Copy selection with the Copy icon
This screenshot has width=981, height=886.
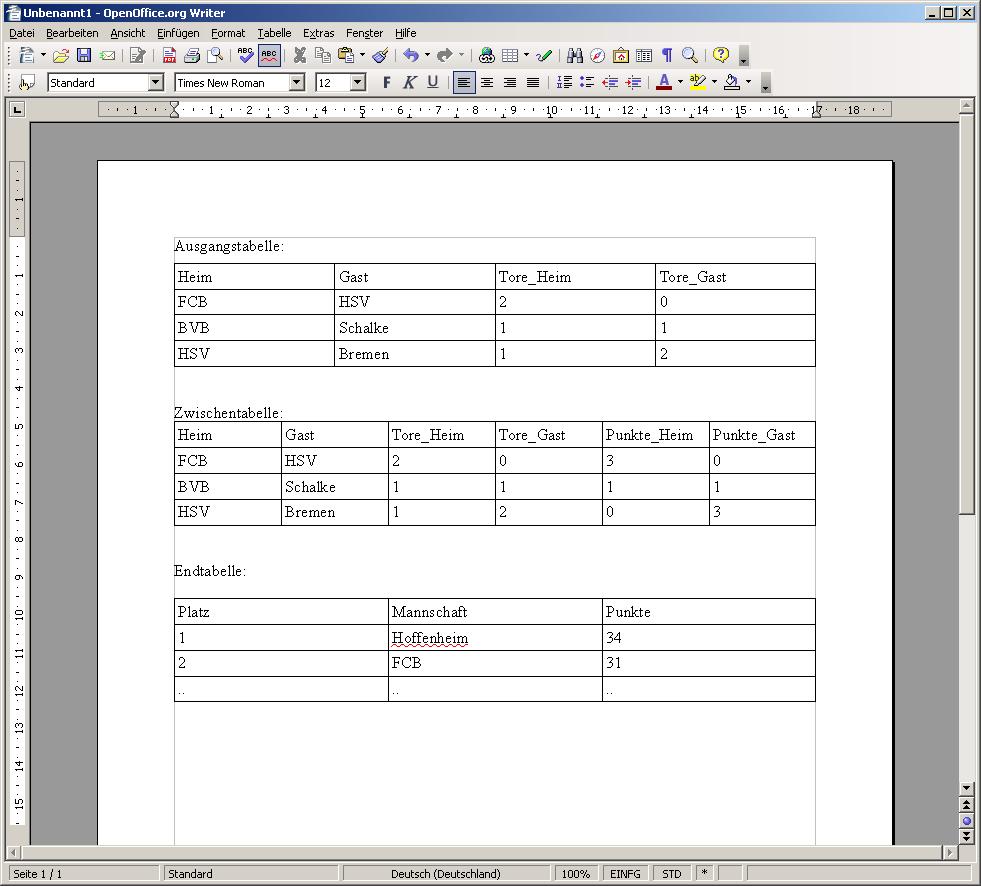(323, 56)
